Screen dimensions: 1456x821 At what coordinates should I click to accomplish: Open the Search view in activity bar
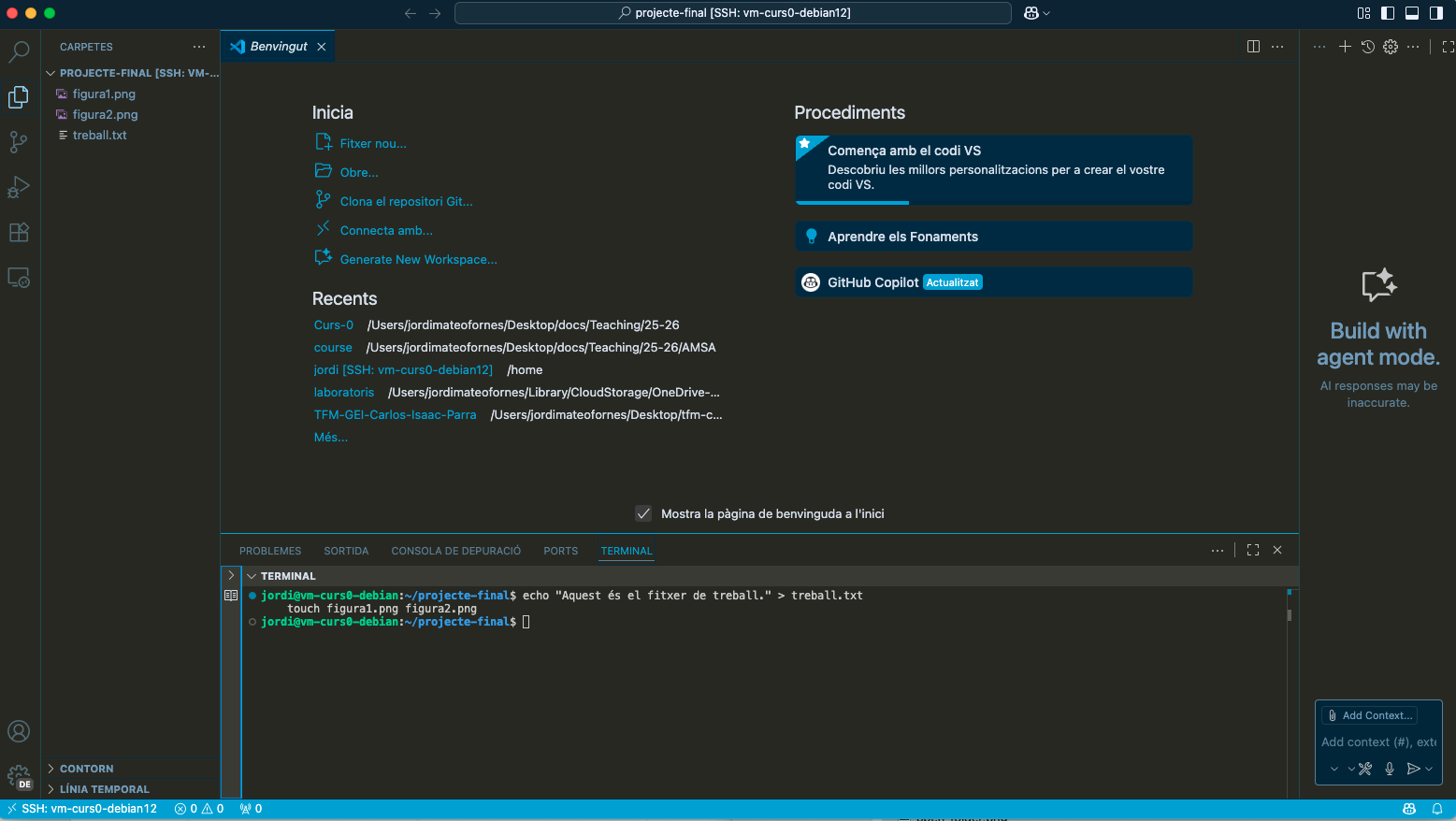(x=19, y=51)
